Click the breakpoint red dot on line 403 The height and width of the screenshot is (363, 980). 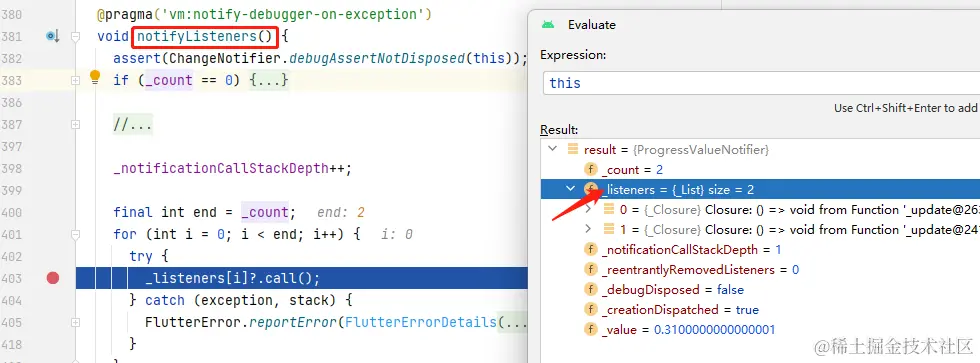[x=53, y=278]
